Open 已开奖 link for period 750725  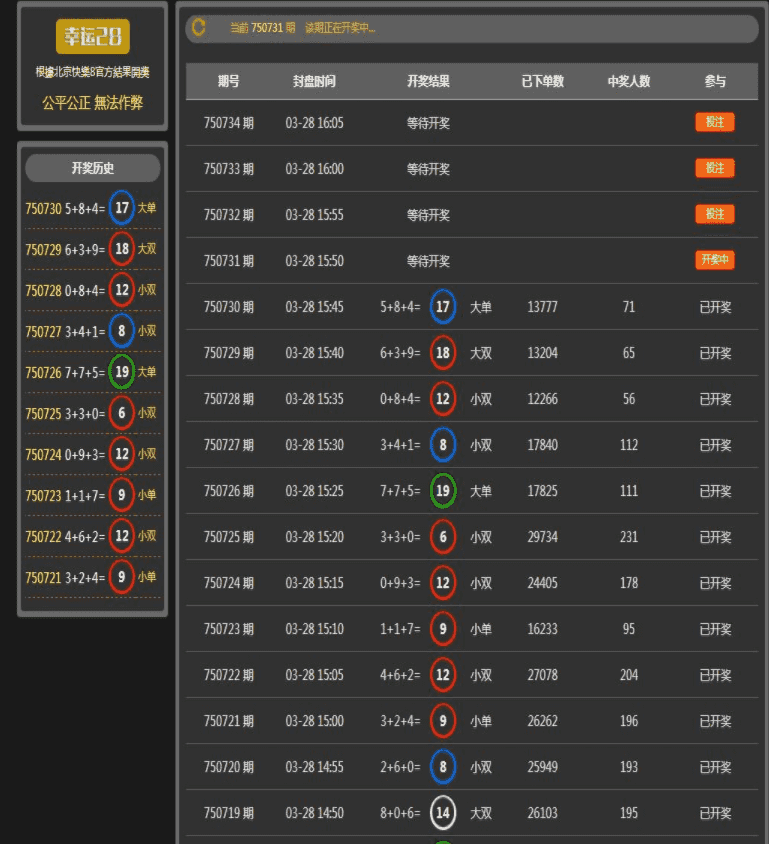715,537
